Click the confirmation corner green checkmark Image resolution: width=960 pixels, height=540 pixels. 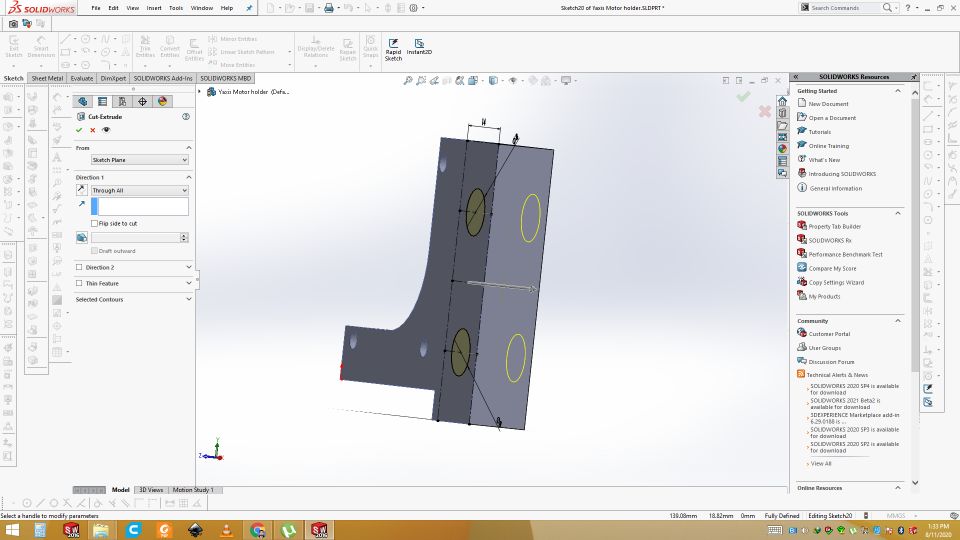click(743, 96)
